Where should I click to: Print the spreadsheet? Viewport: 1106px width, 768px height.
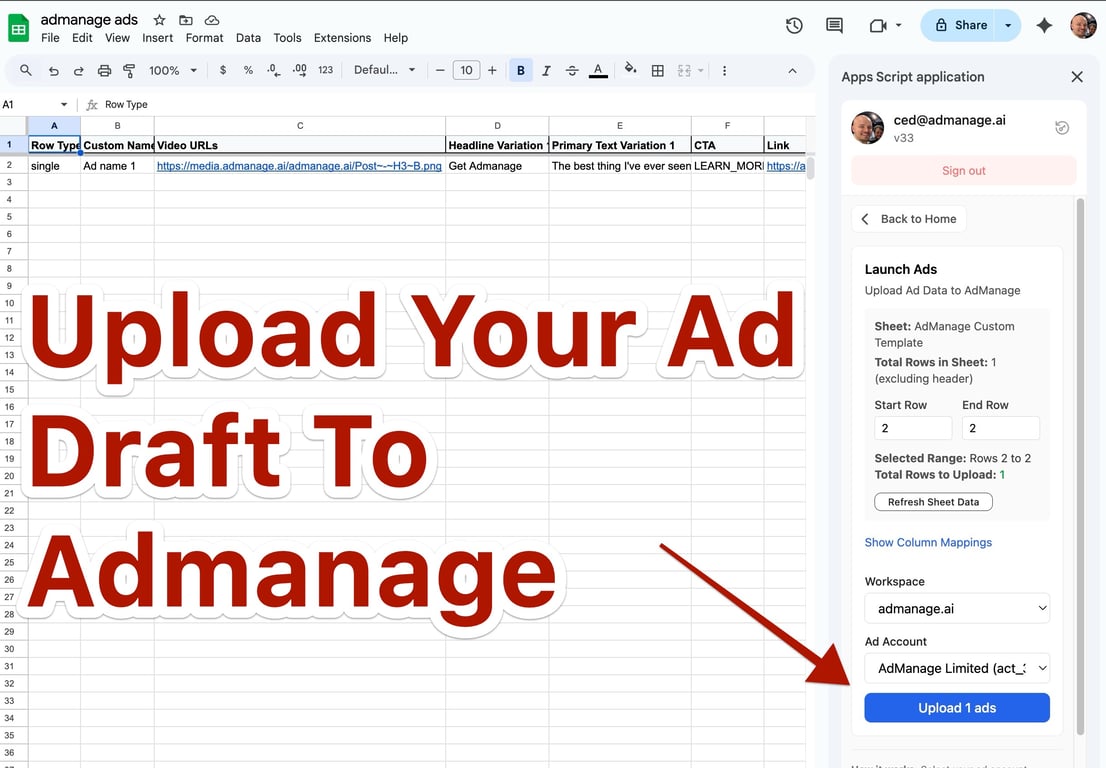(104, 71)
